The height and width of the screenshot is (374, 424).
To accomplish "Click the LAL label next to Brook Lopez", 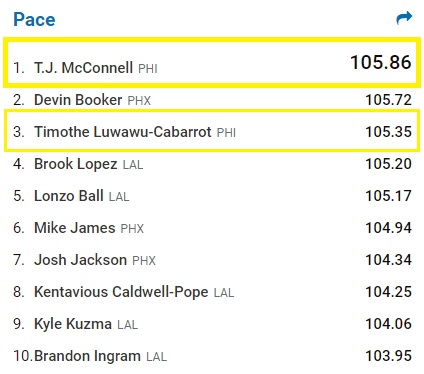I will [x=133, y=165].
